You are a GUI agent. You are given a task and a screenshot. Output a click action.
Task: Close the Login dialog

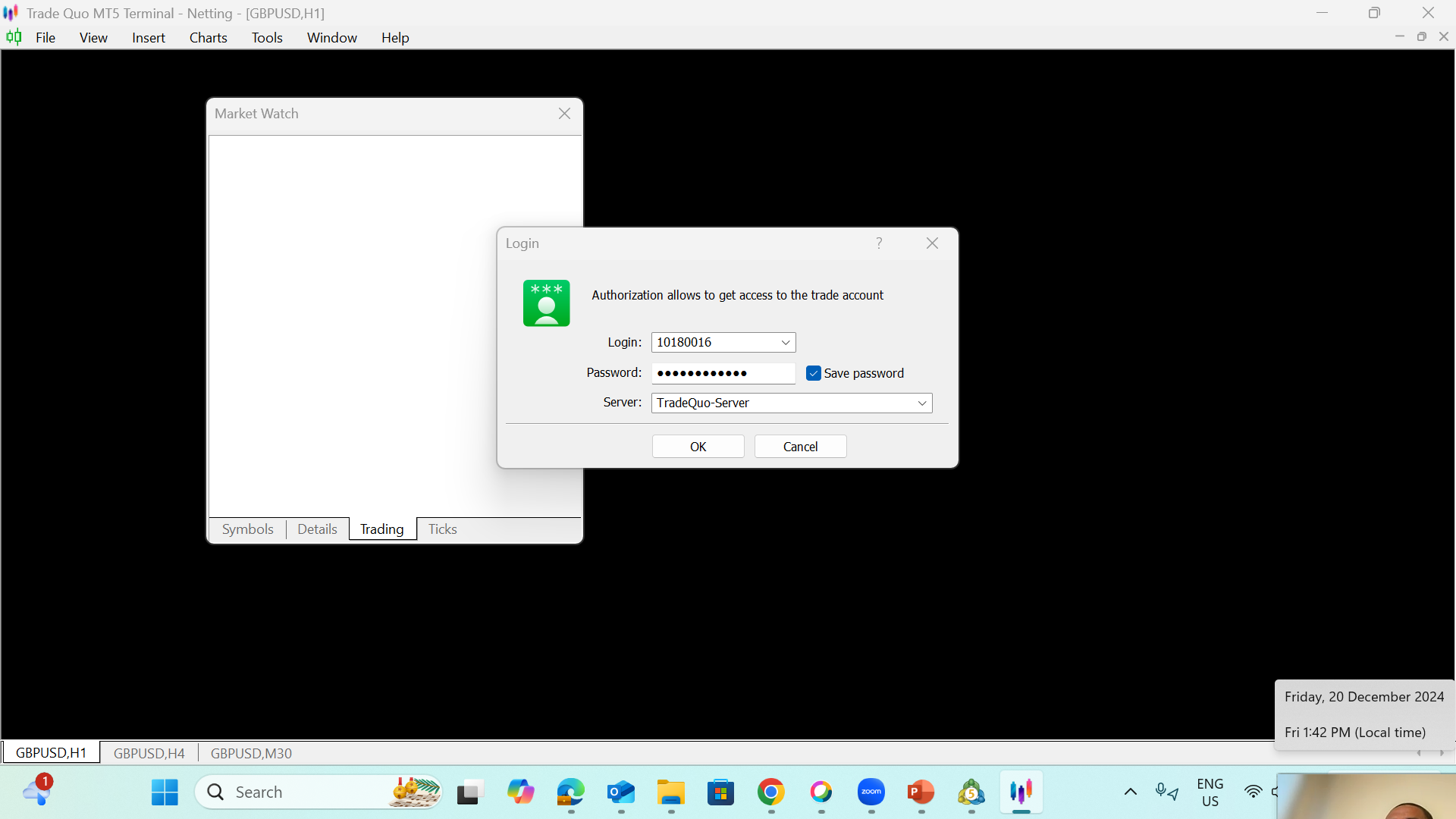point(932,243)
